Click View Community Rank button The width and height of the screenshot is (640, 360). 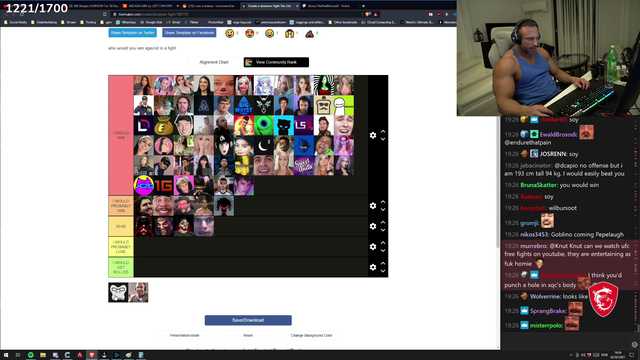click(276, 62)
